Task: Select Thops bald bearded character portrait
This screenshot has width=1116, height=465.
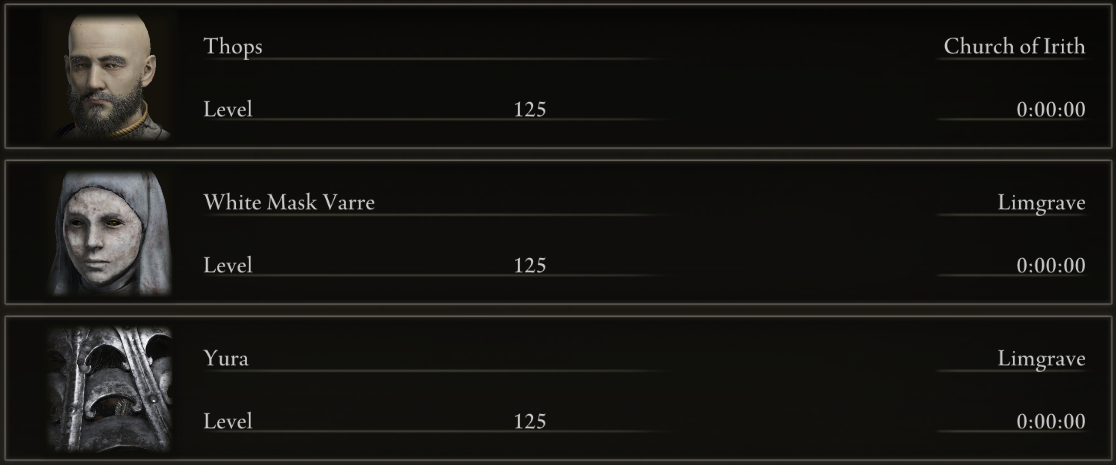Action: tap(110, 76)
